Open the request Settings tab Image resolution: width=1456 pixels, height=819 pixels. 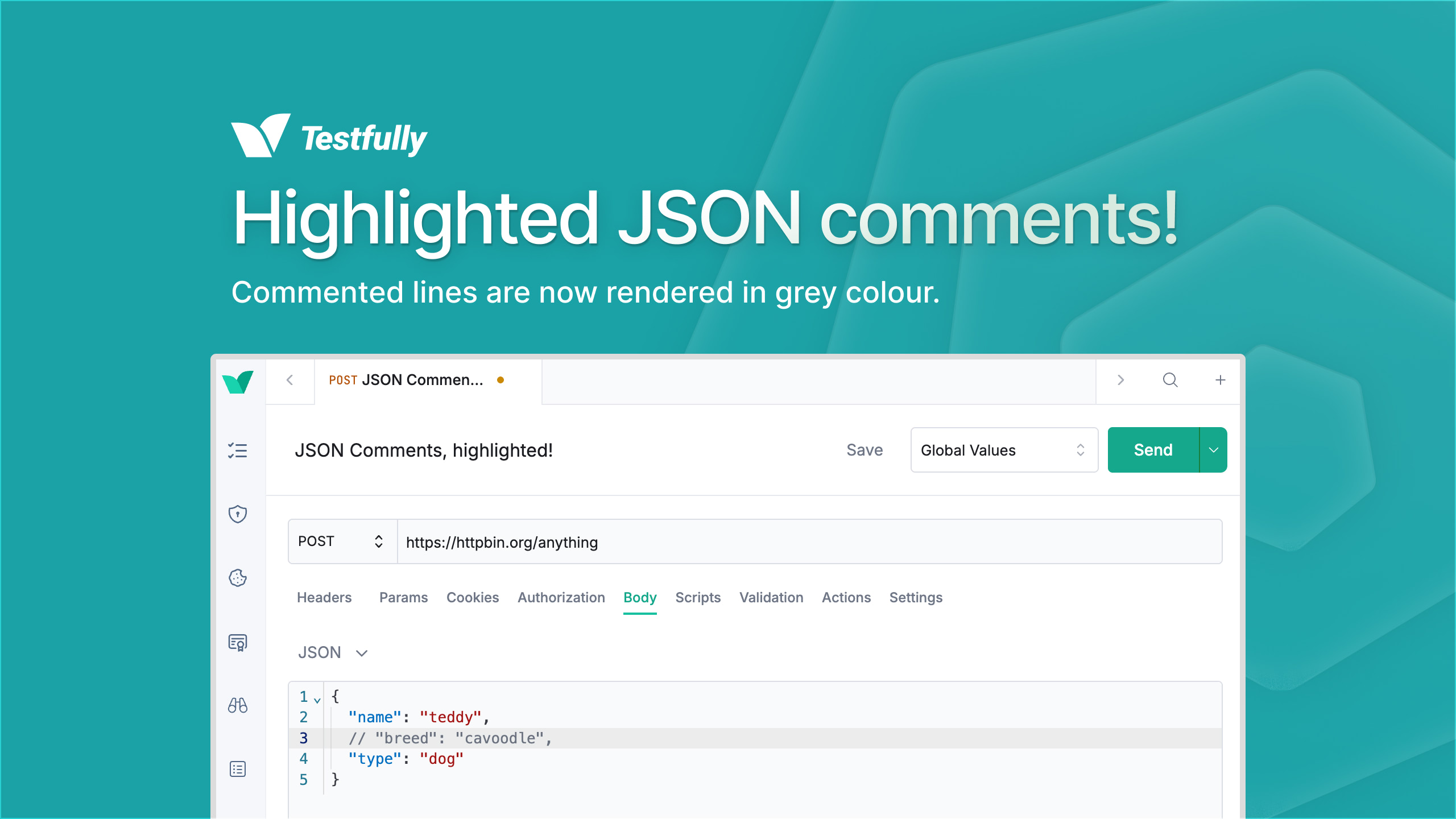916,597
